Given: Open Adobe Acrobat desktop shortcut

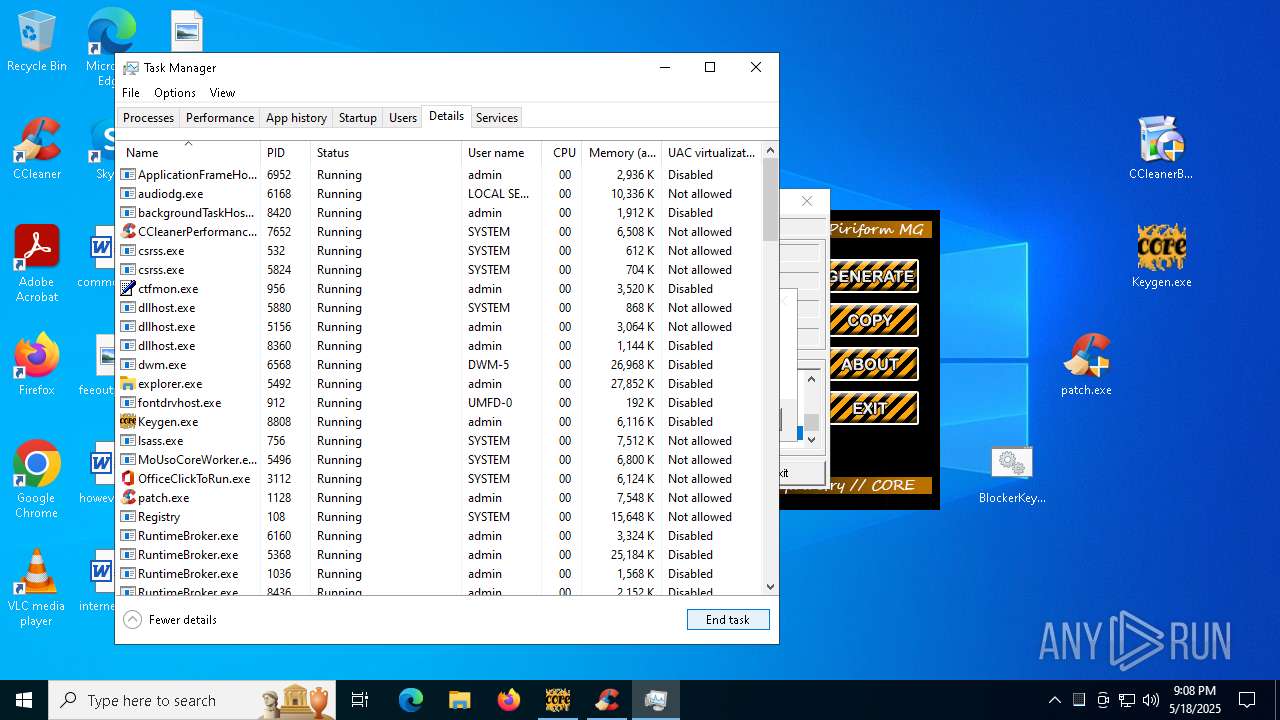Looking at the screenshot, I should click(x=36, y=264).
